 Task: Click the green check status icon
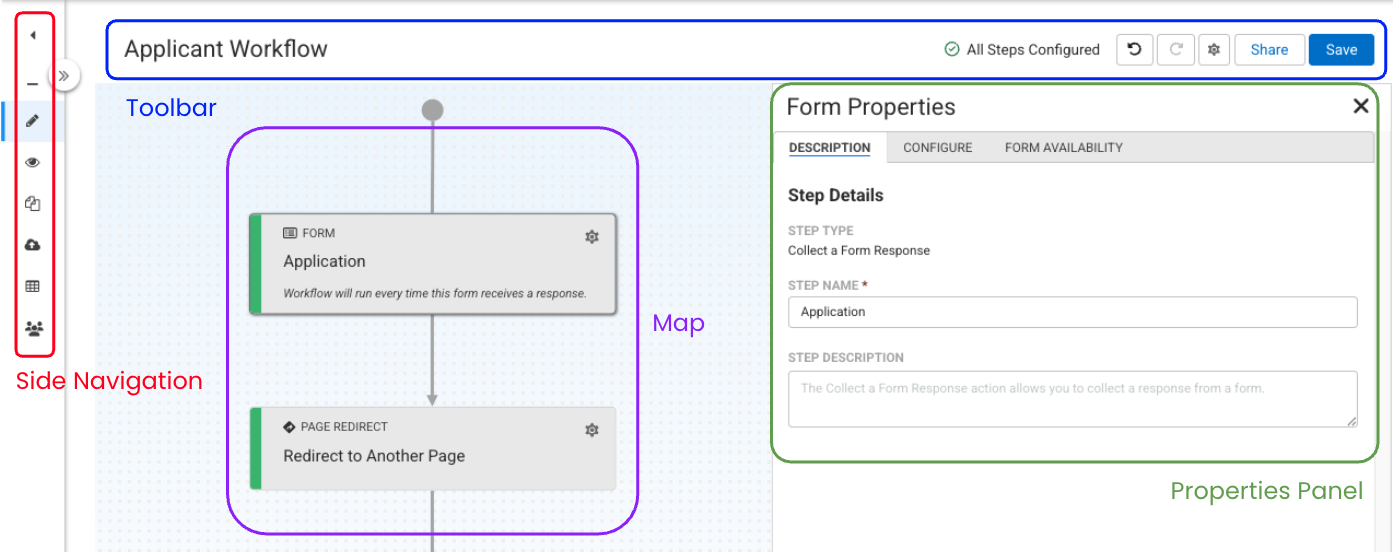952,49
